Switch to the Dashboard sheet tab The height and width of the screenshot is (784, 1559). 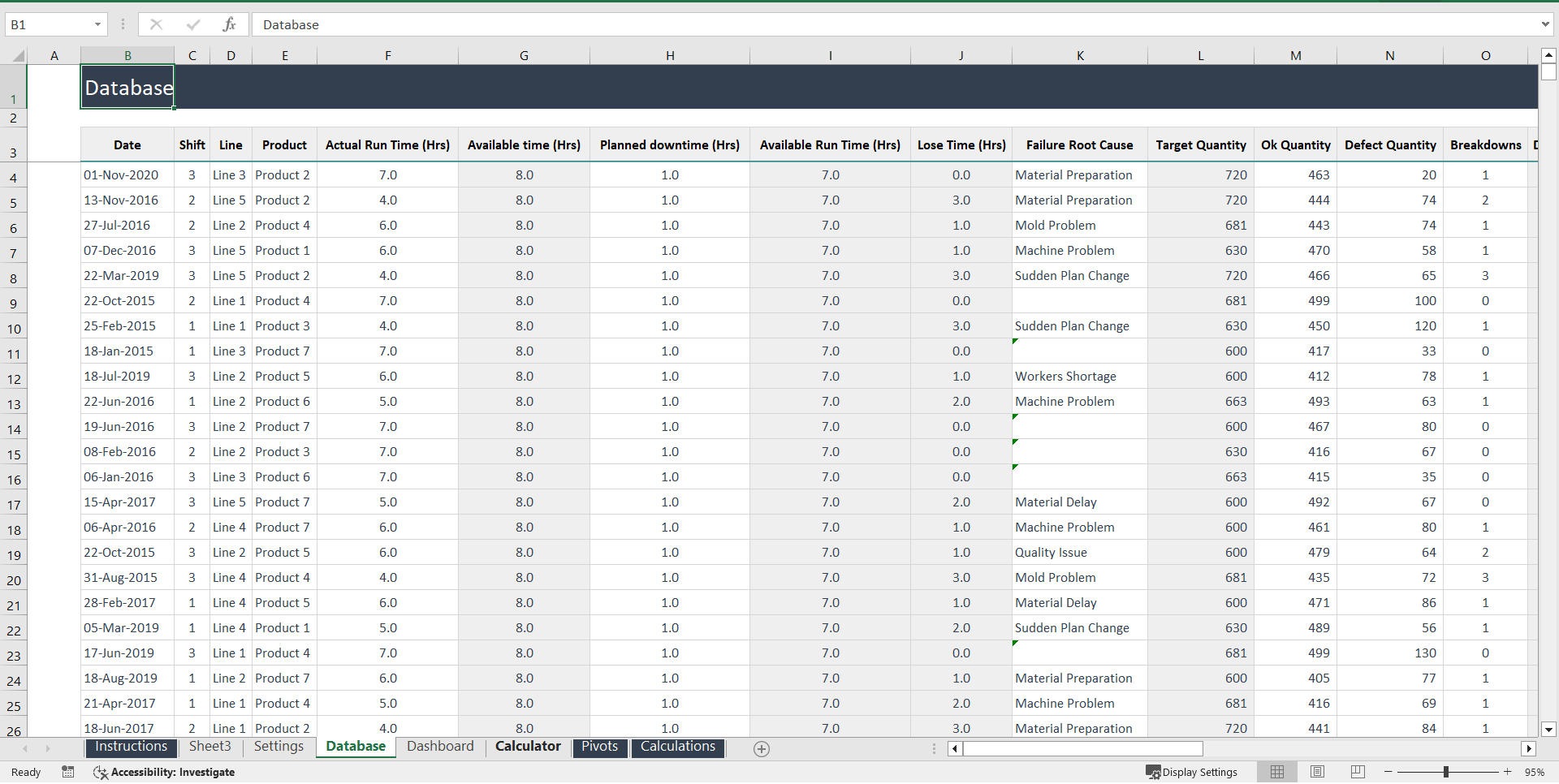tap(440, 747)
